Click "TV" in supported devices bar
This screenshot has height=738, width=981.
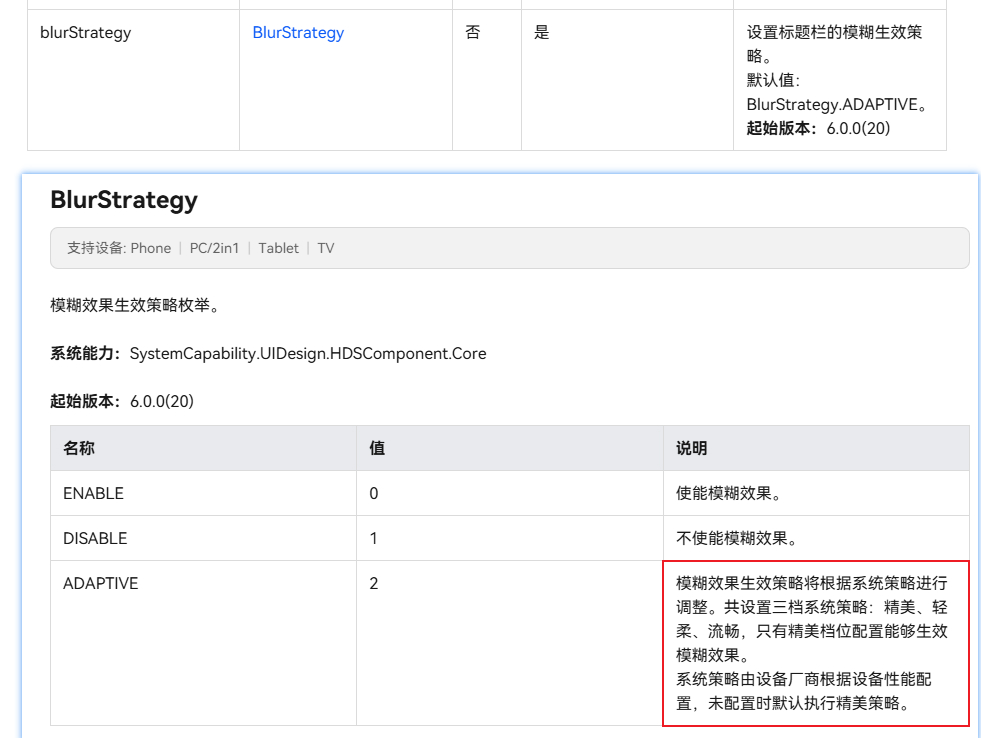click(x=326, y=248)
